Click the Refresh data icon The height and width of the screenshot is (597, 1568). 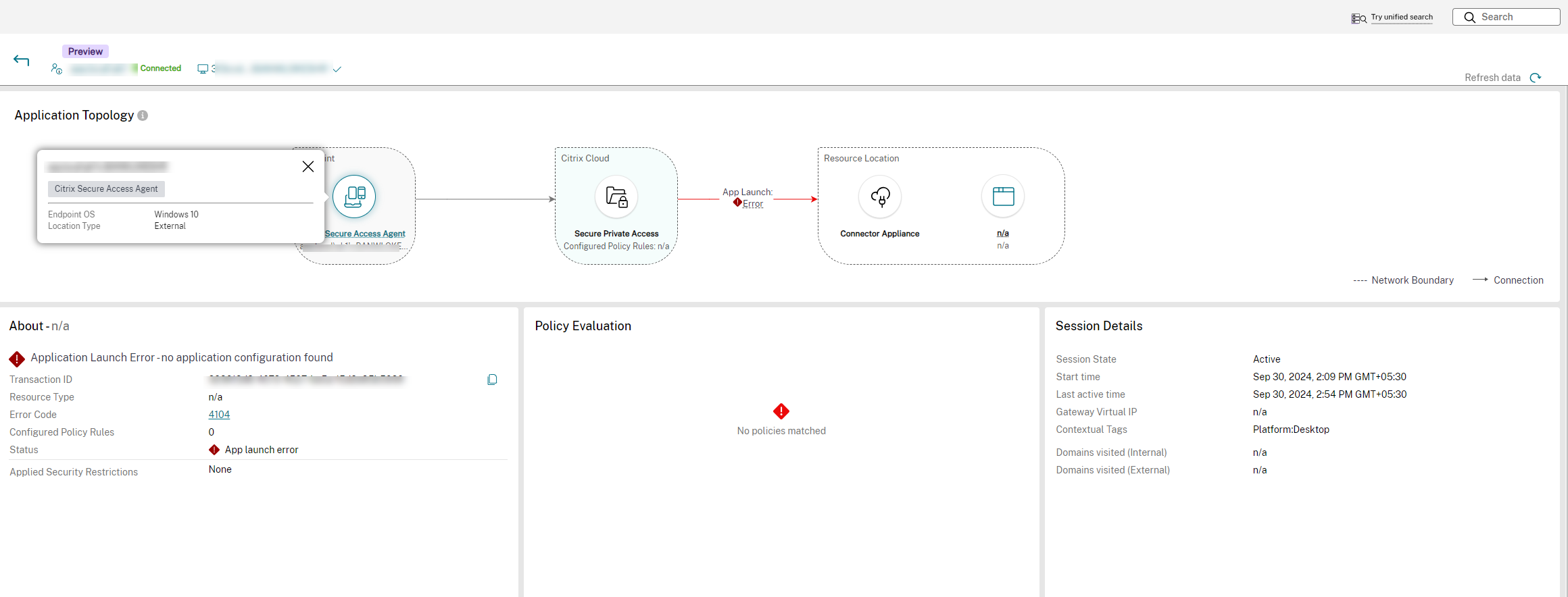click(1536, 78)
